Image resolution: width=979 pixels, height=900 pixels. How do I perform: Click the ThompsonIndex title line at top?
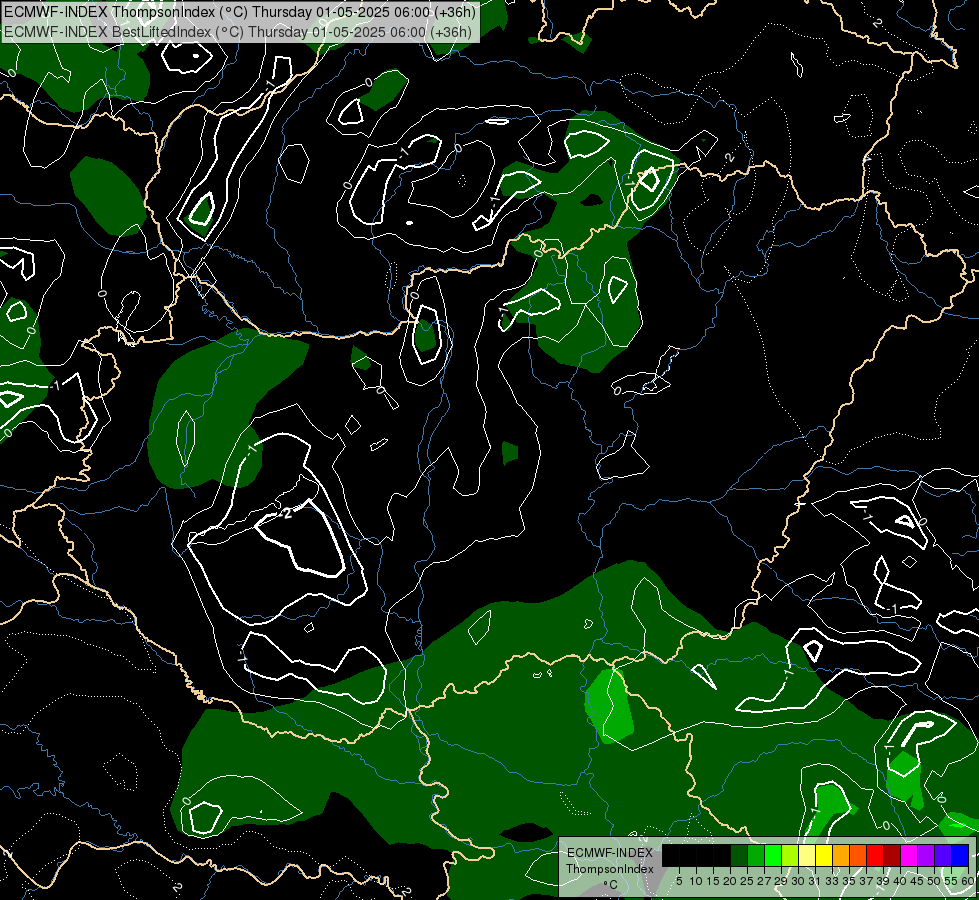(240, 12)
